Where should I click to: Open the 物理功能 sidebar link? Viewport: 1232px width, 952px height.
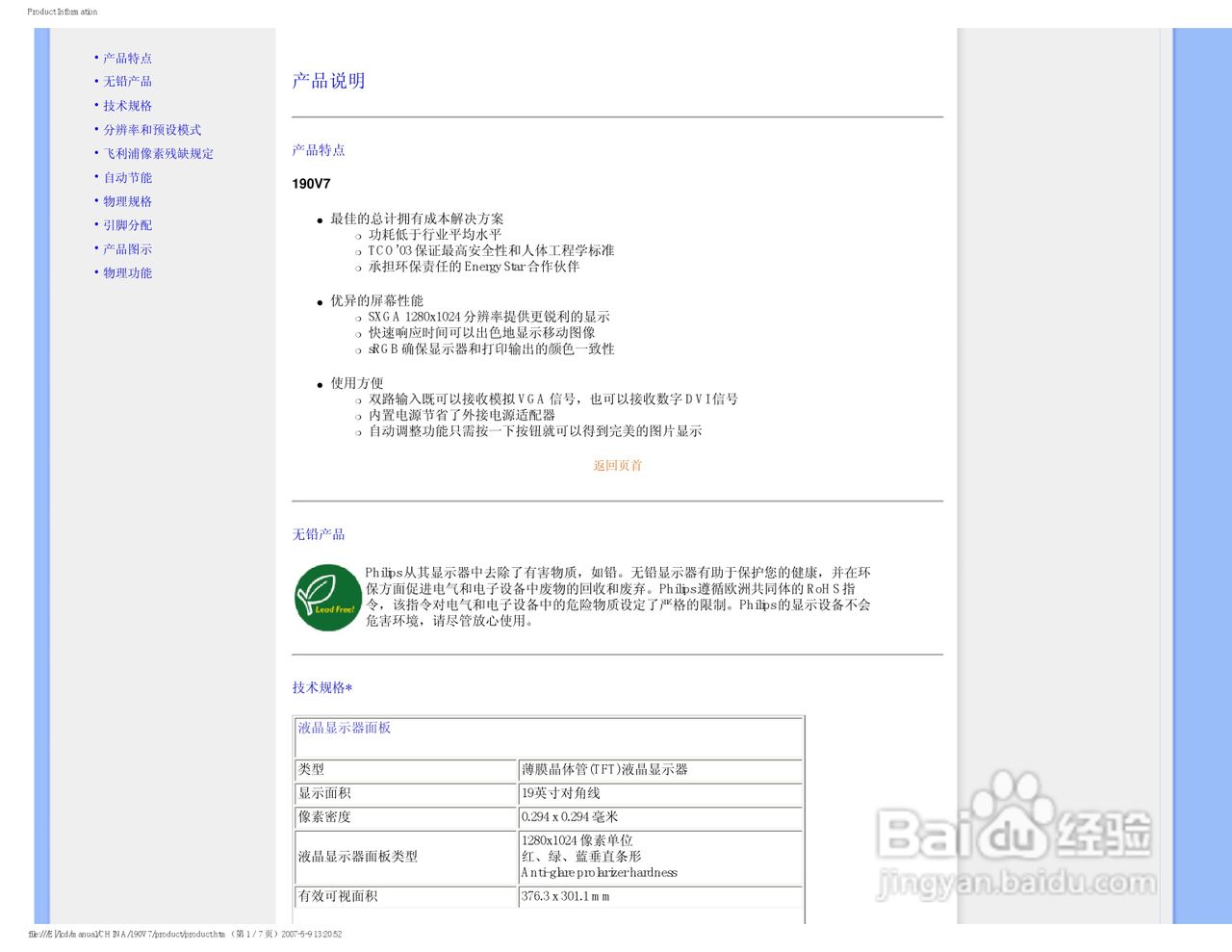pos(126,272)
